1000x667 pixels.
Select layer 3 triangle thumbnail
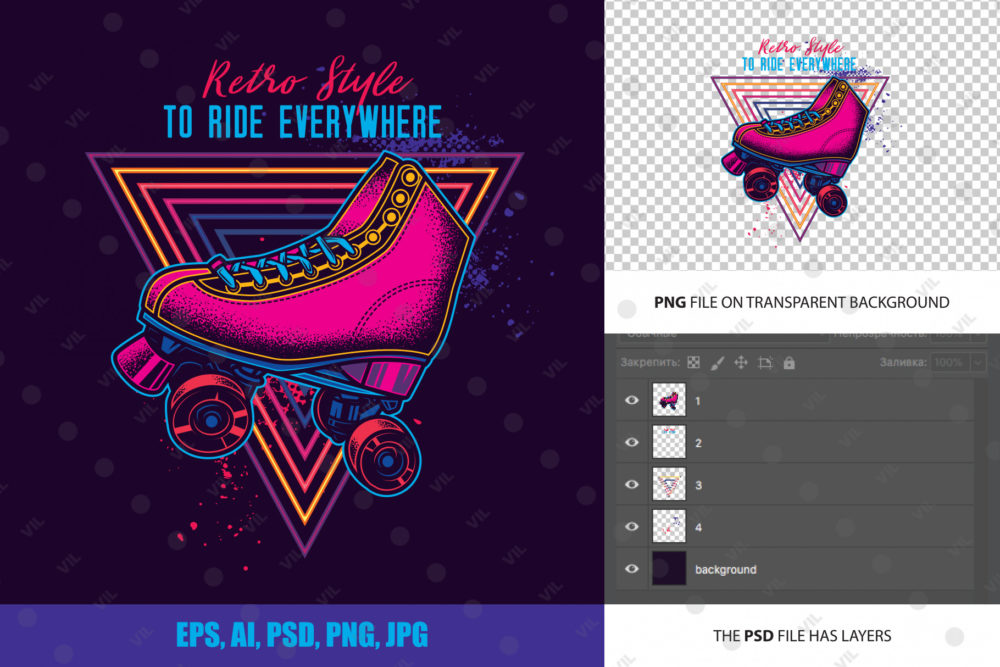tap(669, 484)
